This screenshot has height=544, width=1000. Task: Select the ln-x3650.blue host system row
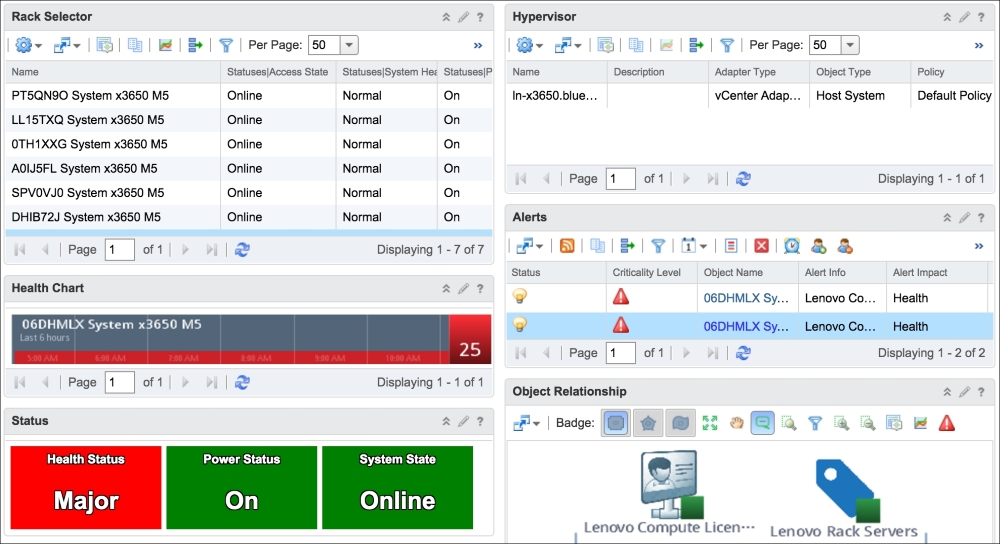tap(749, 96)
